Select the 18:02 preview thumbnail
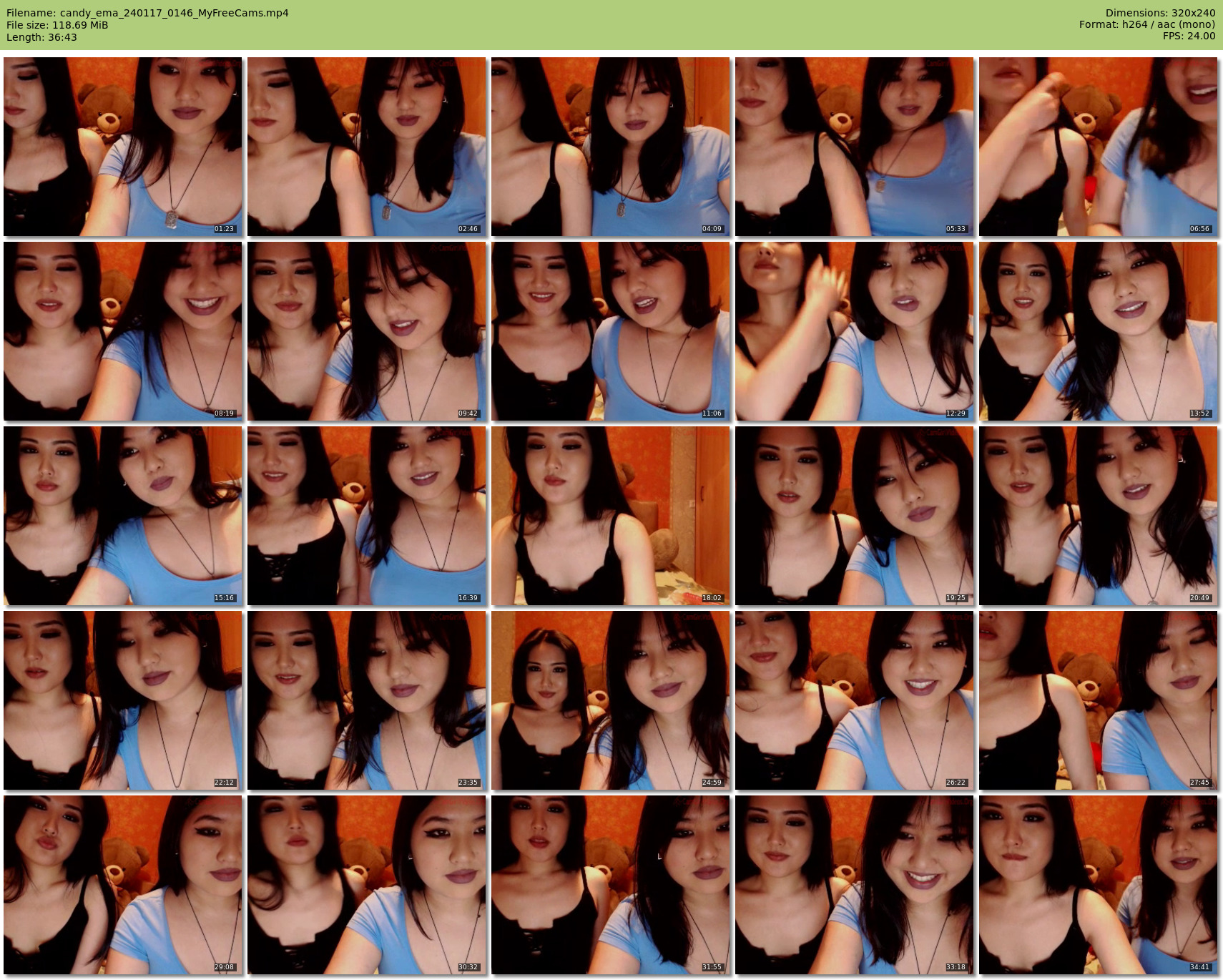 (610, 516)
